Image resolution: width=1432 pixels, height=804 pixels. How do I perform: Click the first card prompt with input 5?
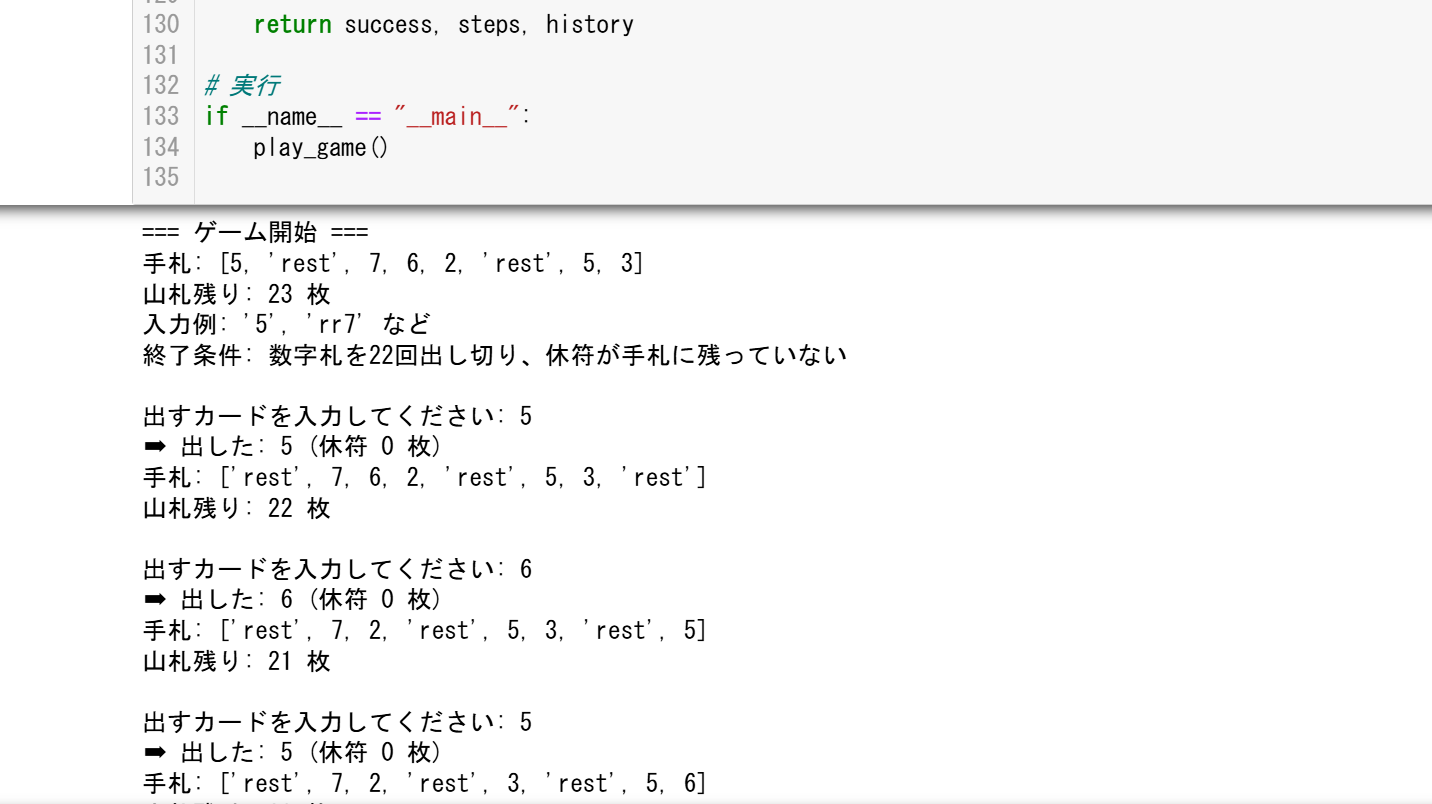337,416
